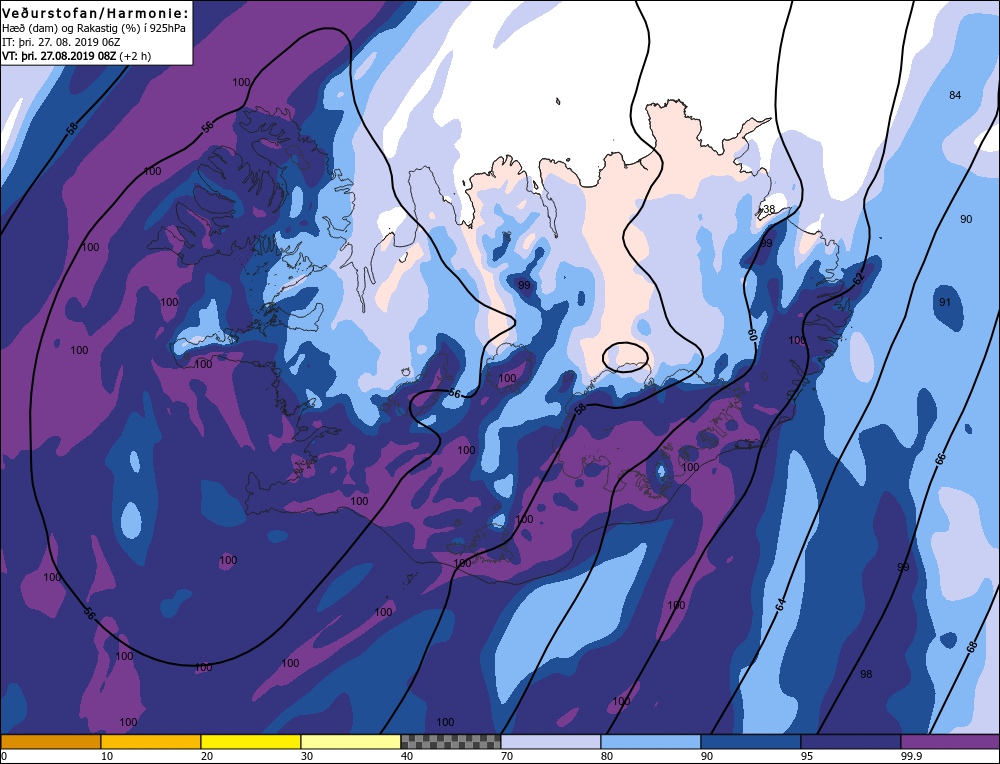Click the dark navy 95–99.9 legend swatch
Image resolution: width=1000 pixels, height=764 pixels.
[851, 742]
